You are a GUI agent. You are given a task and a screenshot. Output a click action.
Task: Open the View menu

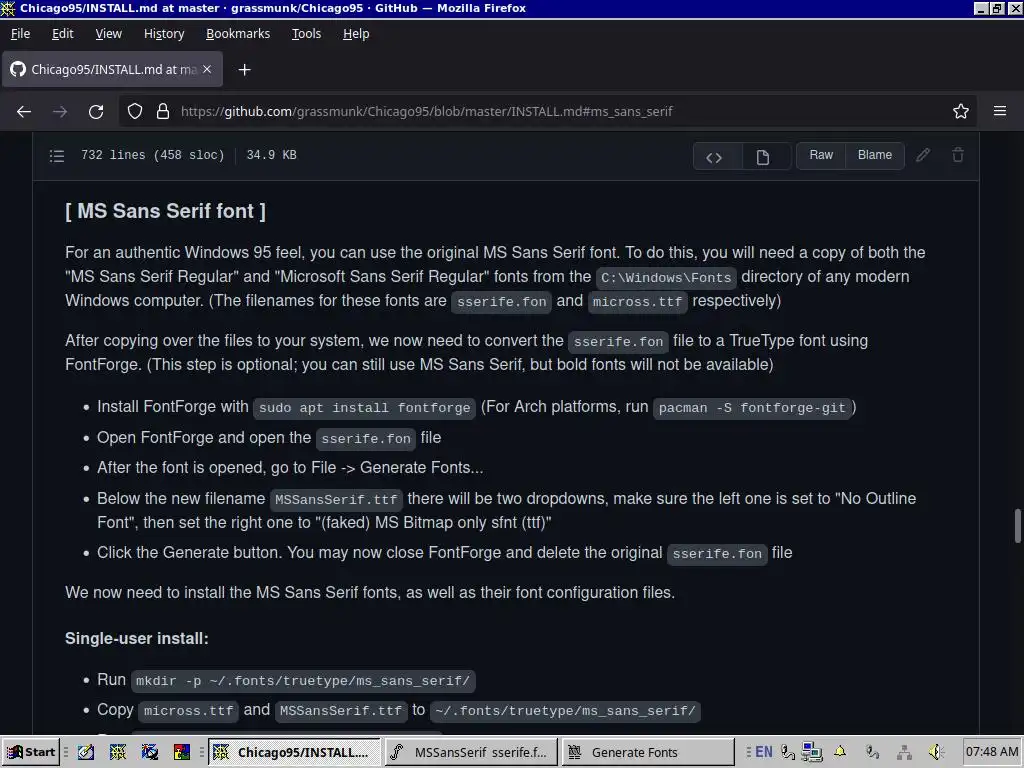[108, 33]
